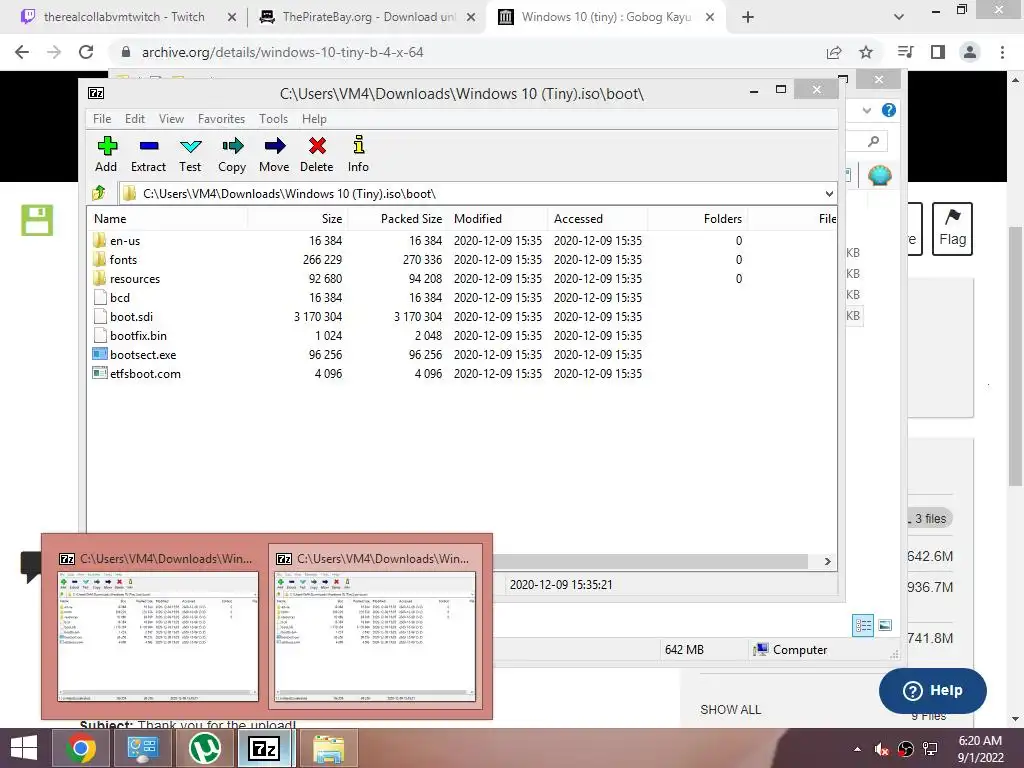Select the en-us folder

(125, 241)
